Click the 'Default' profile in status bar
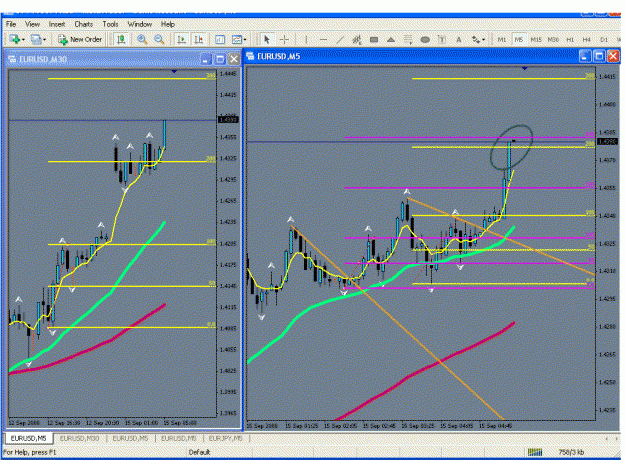The image size is (625, 460). (x=199, y=452)
